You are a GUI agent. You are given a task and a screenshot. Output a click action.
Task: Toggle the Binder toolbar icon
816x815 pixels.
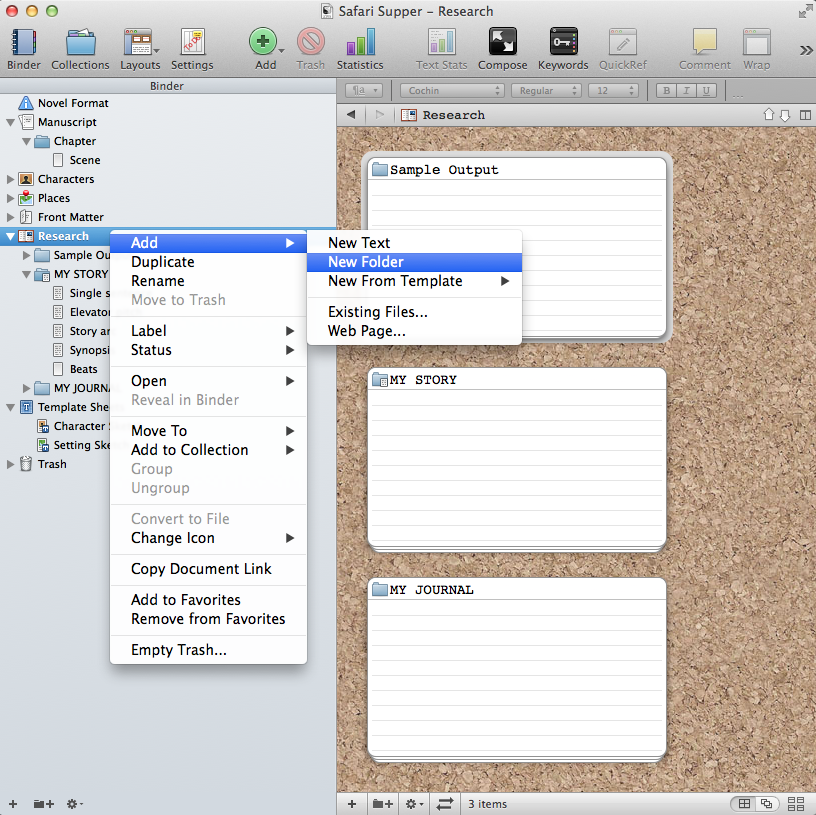pyautogui.click(x=23, y=43)
